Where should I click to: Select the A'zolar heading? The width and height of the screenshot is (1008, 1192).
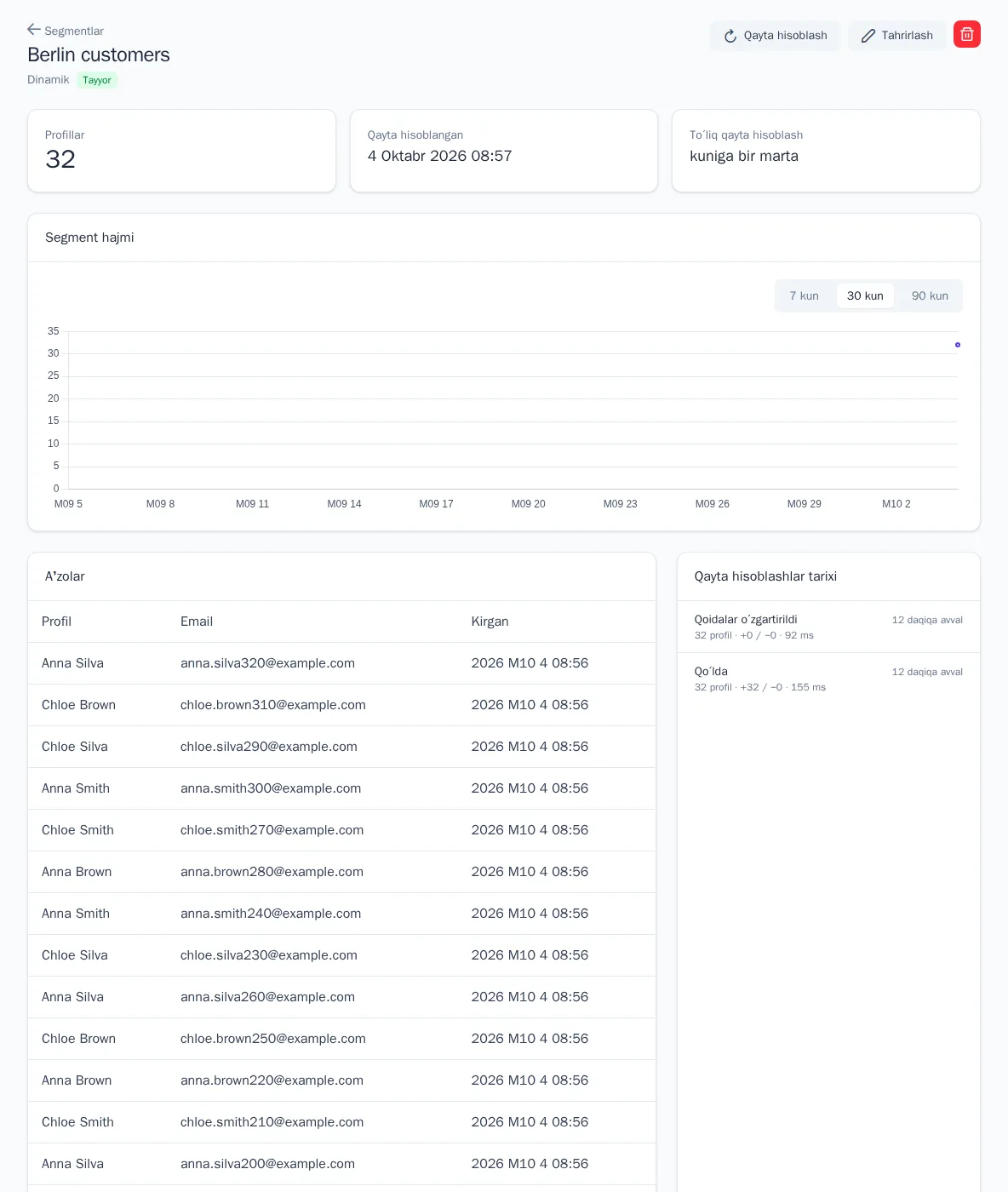[x=65, y=576]
